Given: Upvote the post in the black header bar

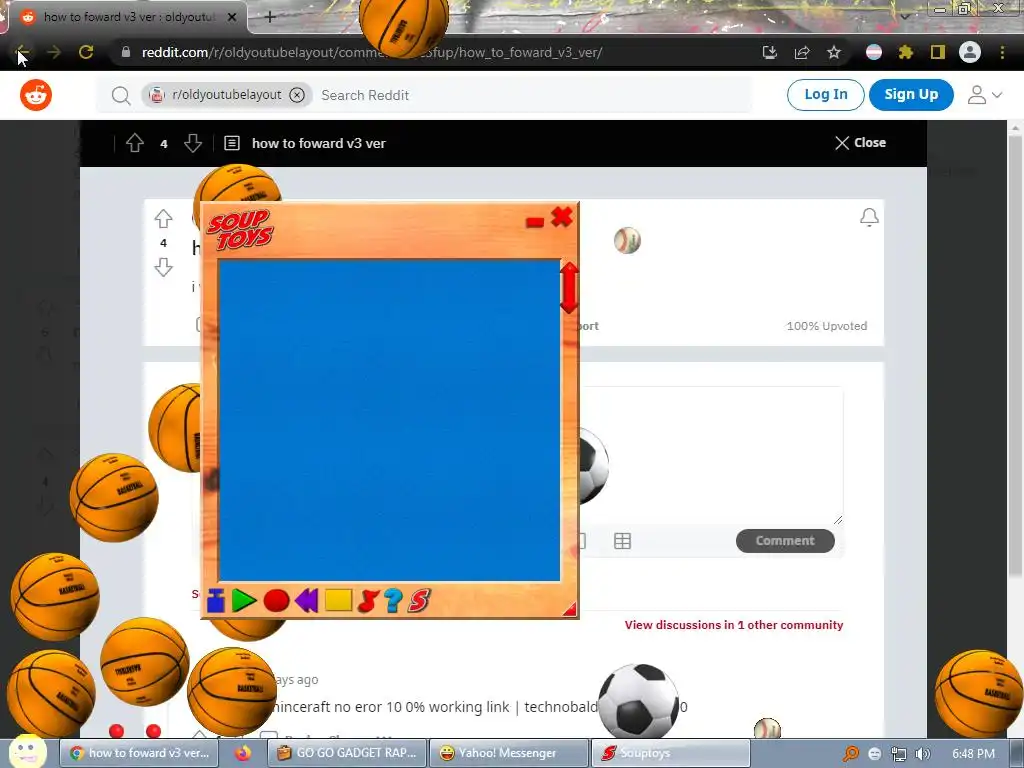Looking at the screenshot, I should [x=135, y=143].
